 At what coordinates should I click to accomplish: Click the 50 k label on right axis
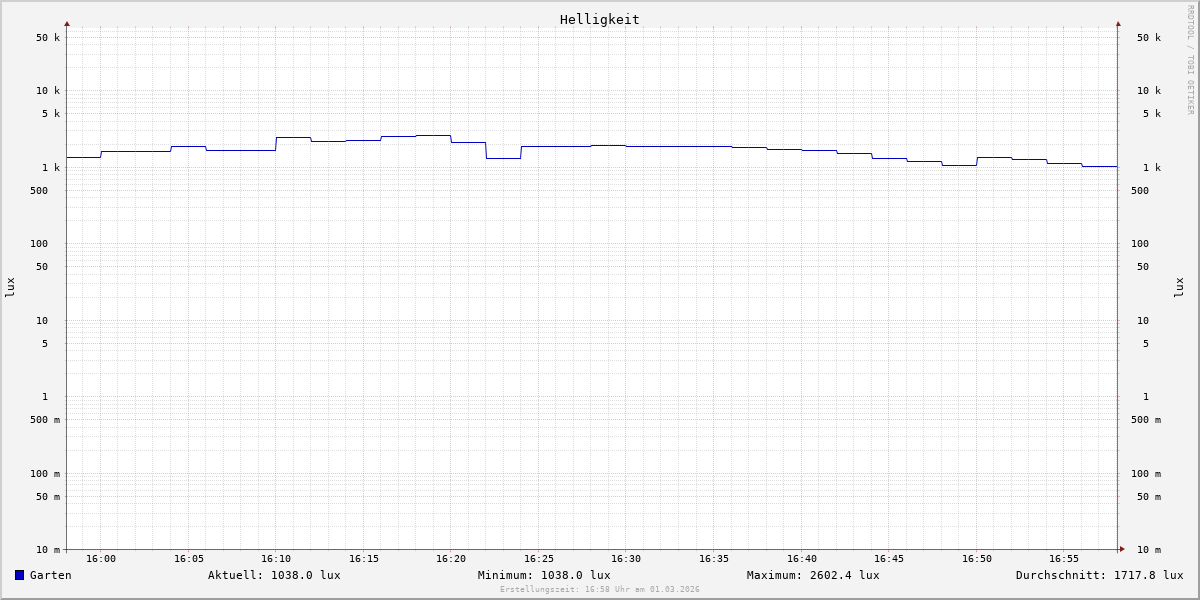(x=1149, y=38)
